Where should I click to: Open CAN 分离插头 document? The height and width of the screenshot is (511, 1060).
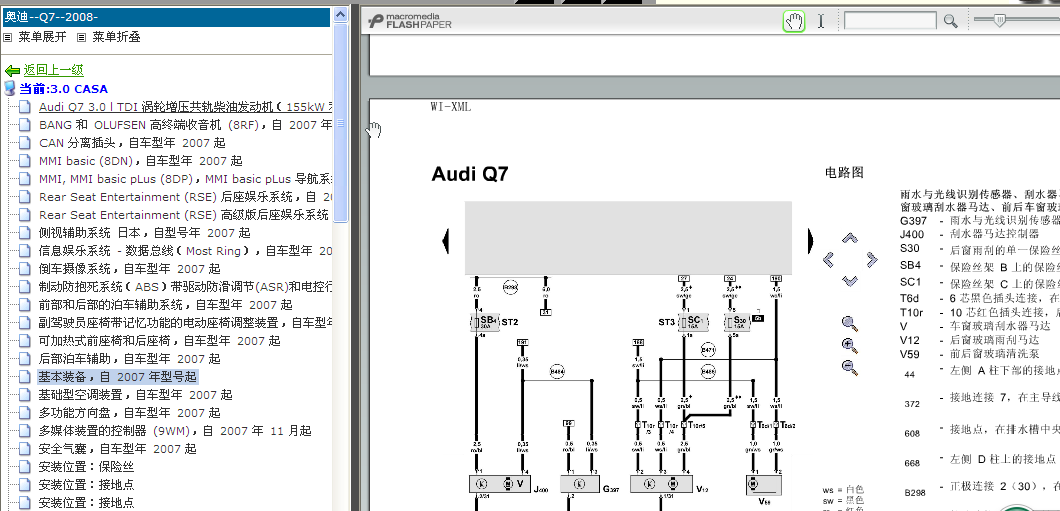132,143
